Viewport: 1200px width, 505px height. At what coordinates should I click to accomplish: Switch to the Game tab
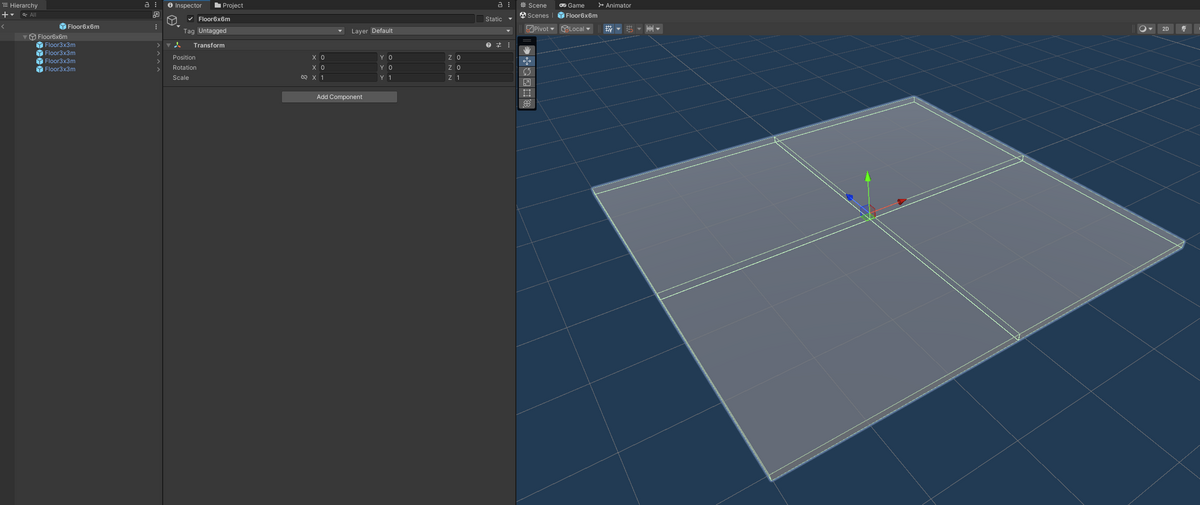572,5
